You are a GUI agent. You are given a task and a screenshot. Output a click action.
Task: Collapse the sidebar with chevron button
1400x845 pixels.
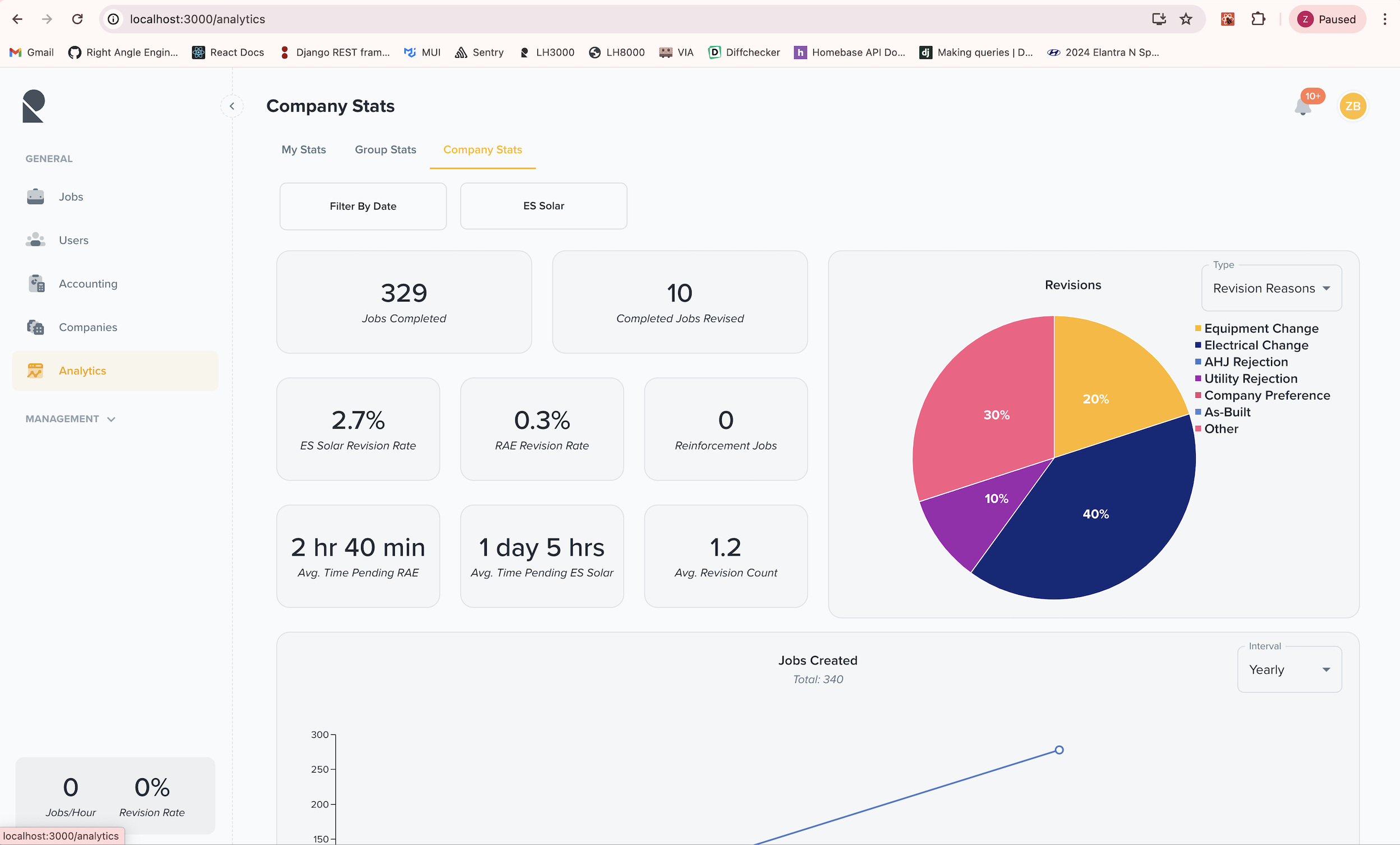232,106
